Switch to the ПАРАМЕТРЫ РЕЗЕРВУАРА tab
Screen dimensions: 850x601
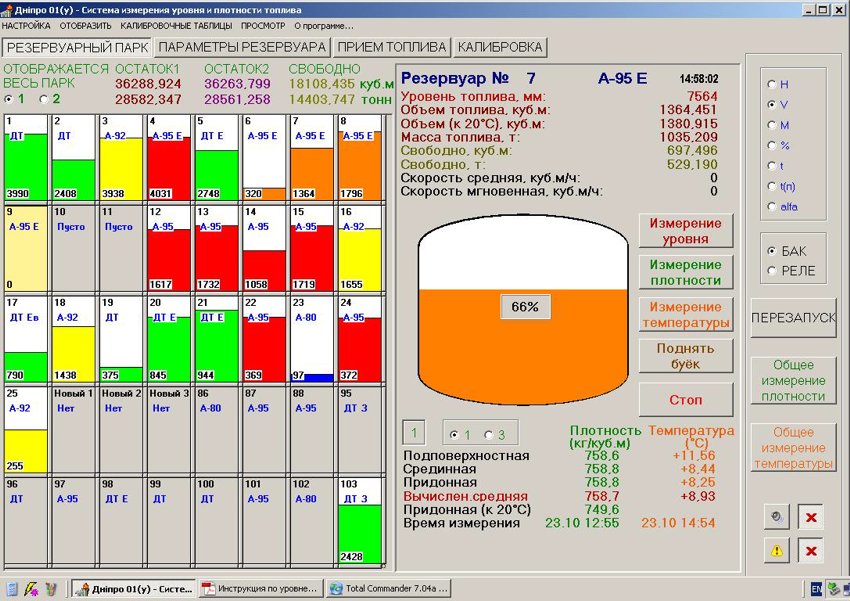tap(242, 47)
